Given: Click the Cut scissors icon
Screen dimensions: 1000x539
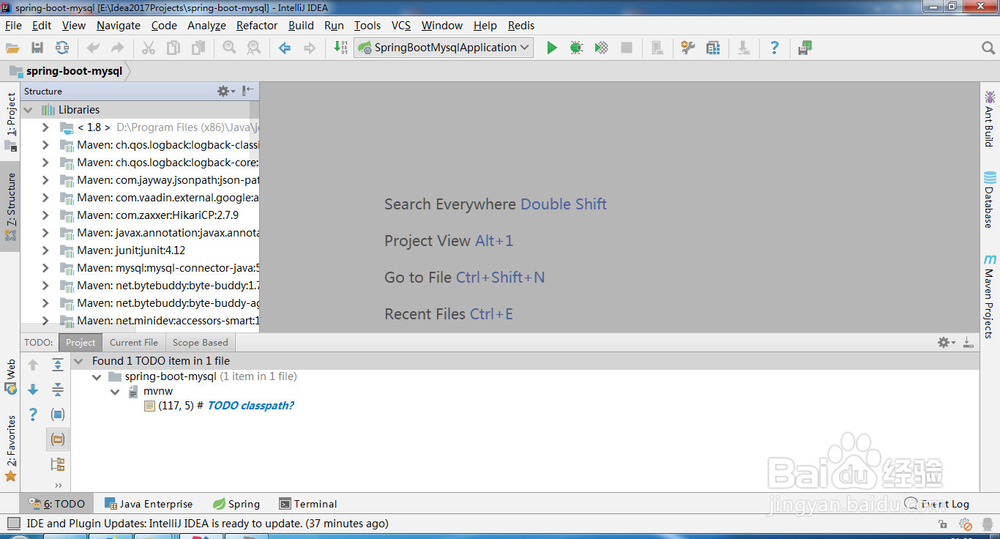Looking at the screenshot, I should coord(149,48).
